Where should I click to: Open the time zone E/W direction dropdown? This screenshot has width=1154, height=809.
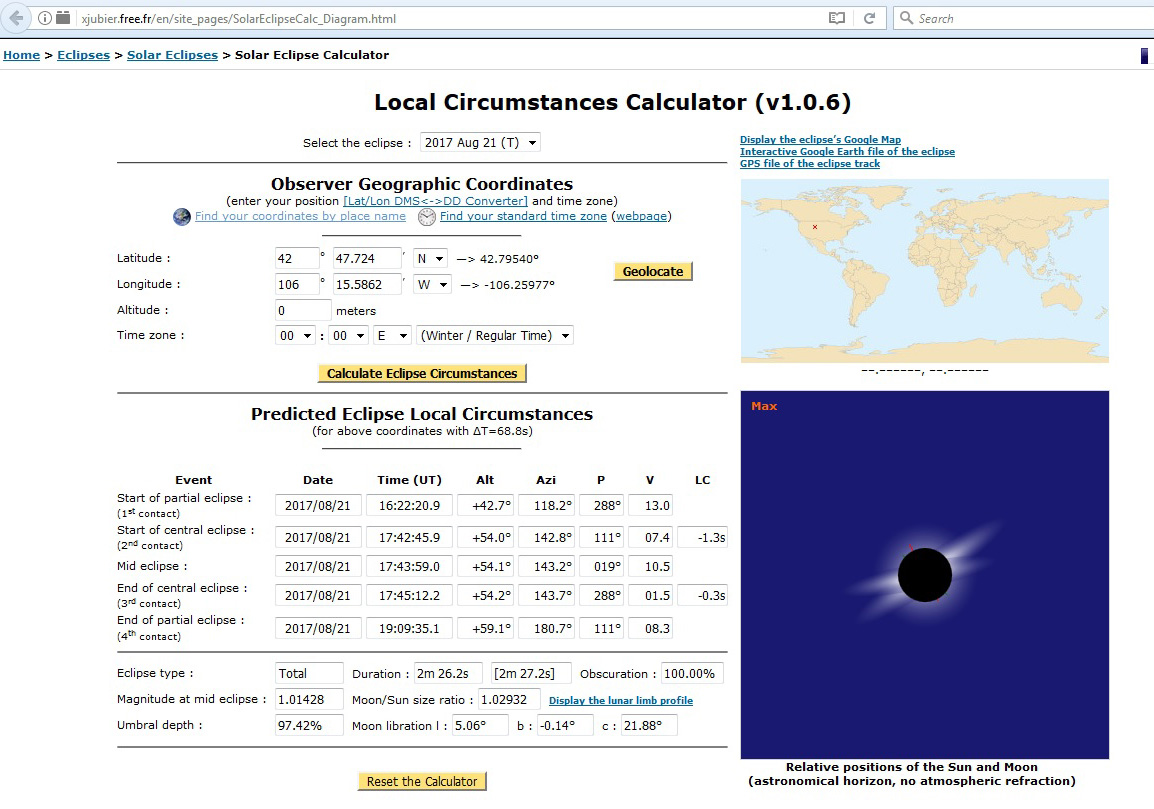(x=392, y=336)
